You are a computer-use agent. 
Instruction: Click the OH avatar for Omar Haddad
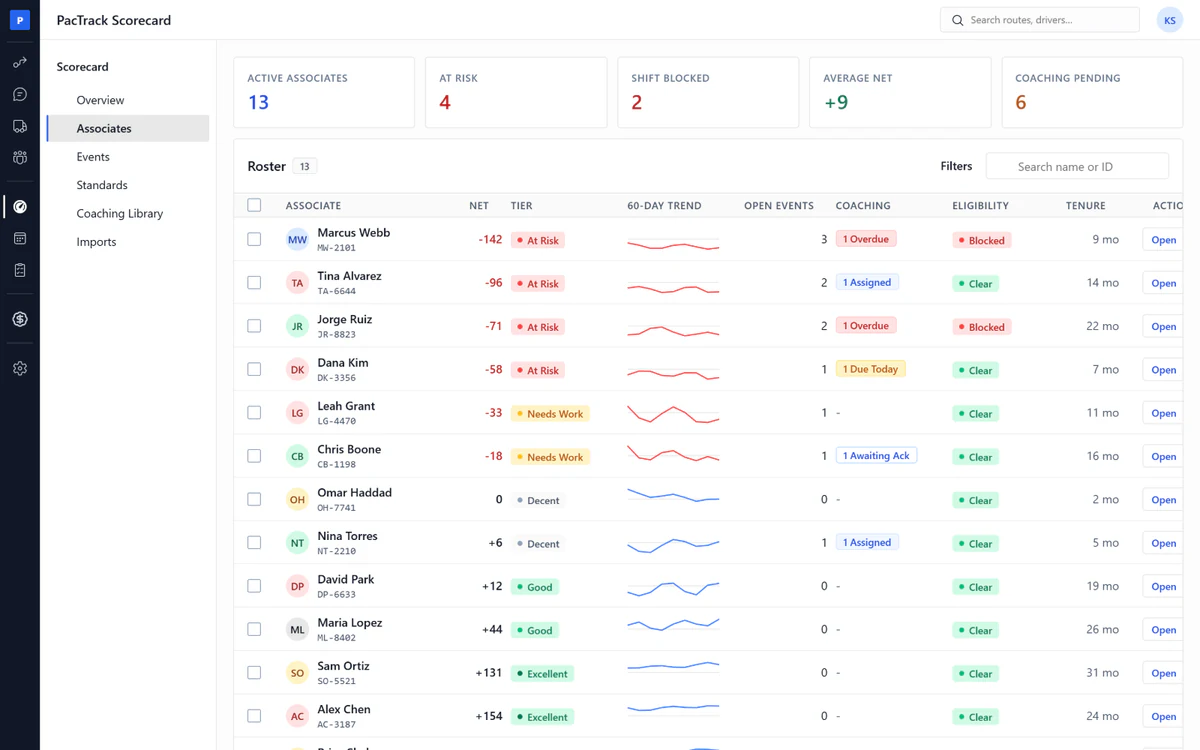(297, 500)
